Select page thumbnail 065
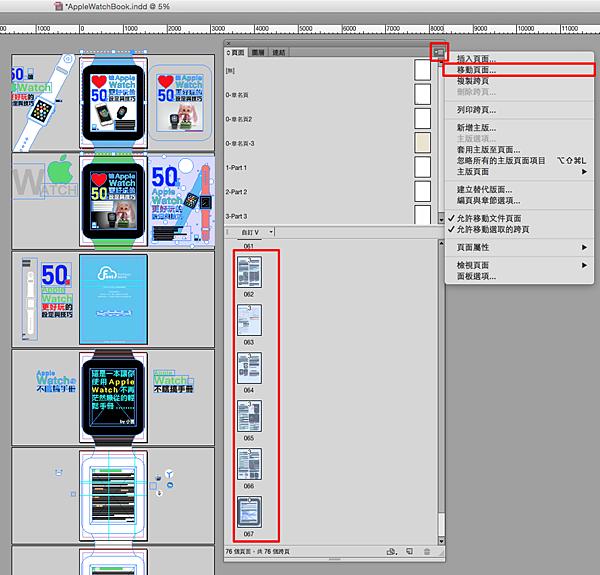This screenshot has width=600, height=575. click(249, 416)
